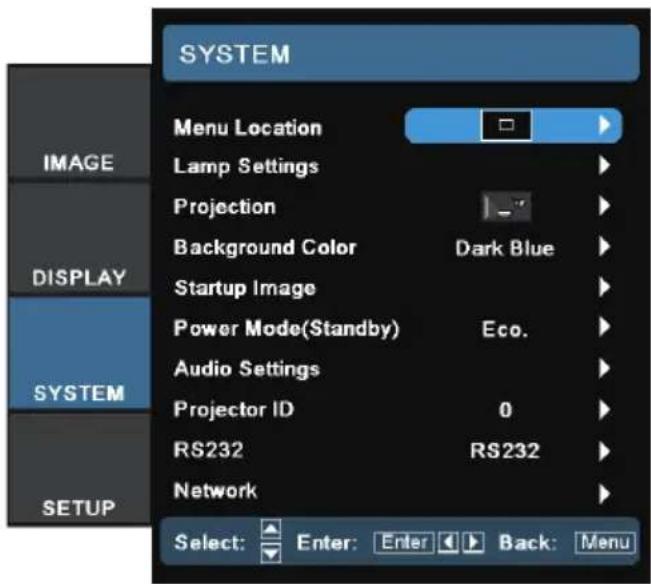Select the Projector ID label
This screenshot has width=651, height=584.
234,409
